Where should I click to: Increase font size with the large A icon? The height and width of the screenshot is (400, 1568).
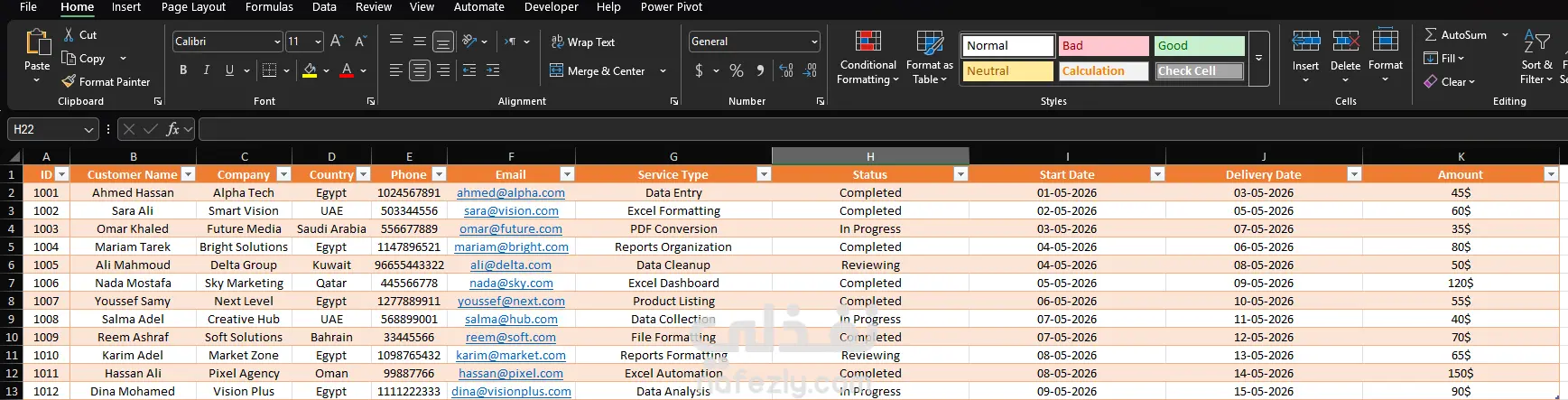click(337, 41)
